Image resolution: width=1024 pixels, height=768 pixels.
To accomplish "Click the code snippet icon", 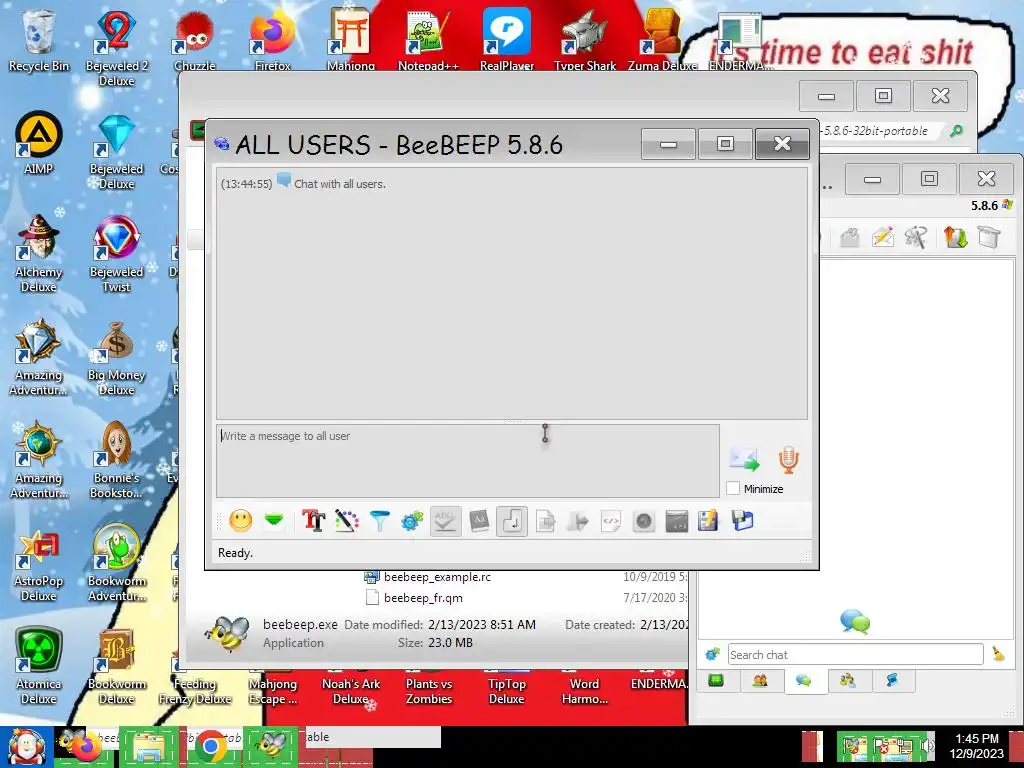I will pos(611,520).
